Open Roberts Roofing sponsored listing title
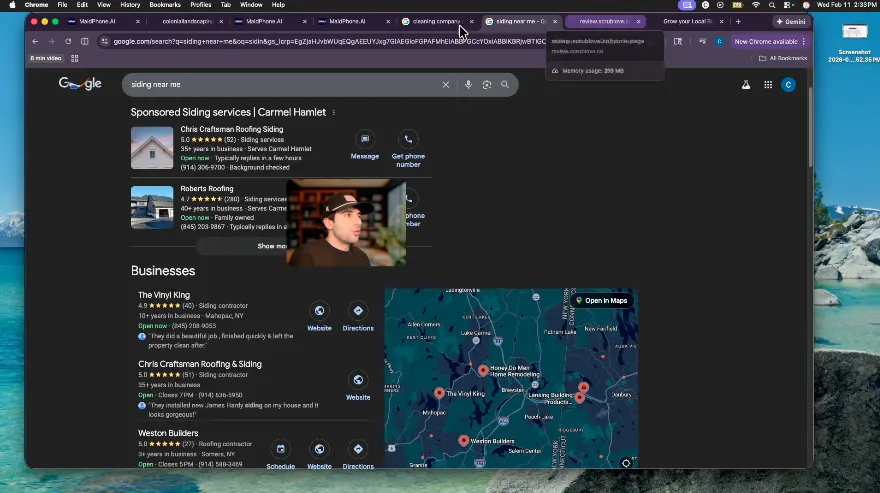Image resolution: width=880 pixels, height=493 pixels. pyautogui.click(x=207, y=189)
